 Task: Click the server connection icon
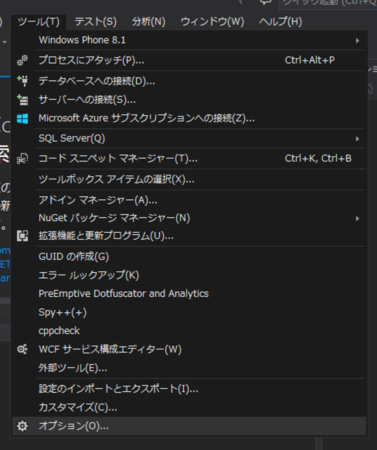[23, 100]
